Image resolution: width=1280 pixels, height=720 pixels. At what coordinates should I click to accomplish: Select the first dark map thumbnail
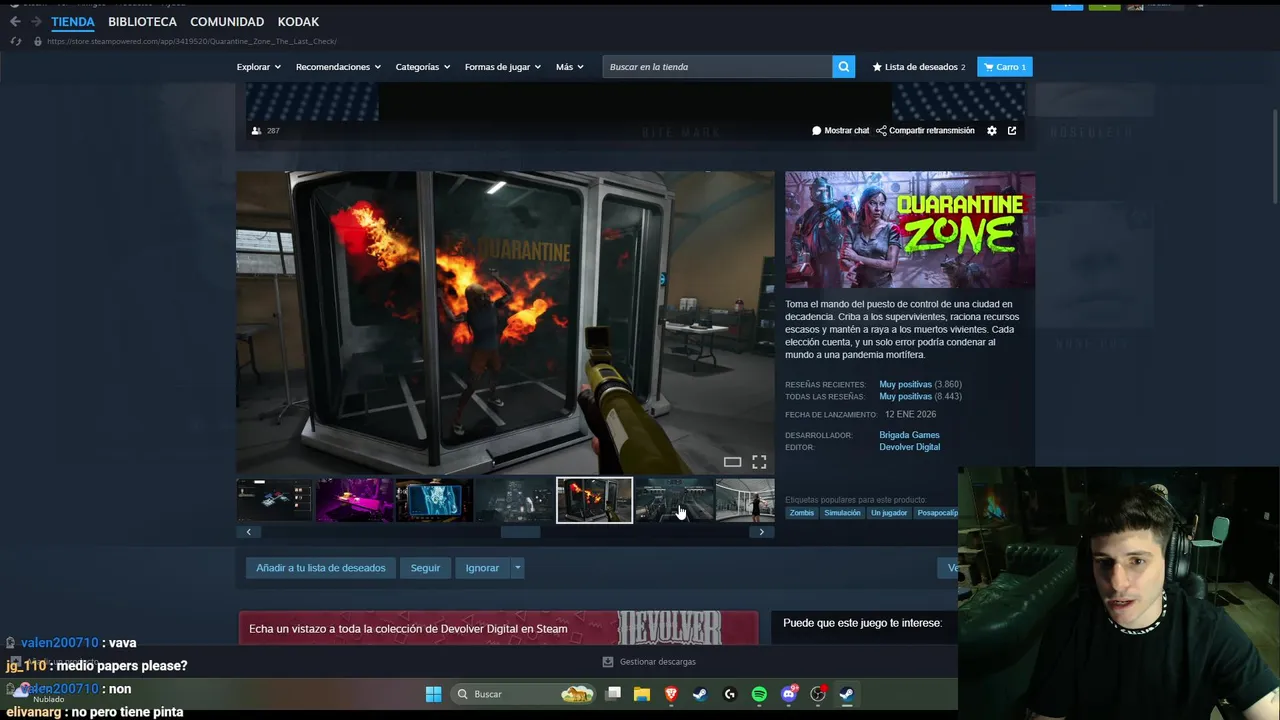pyautogui.click(x=274, y=500)
